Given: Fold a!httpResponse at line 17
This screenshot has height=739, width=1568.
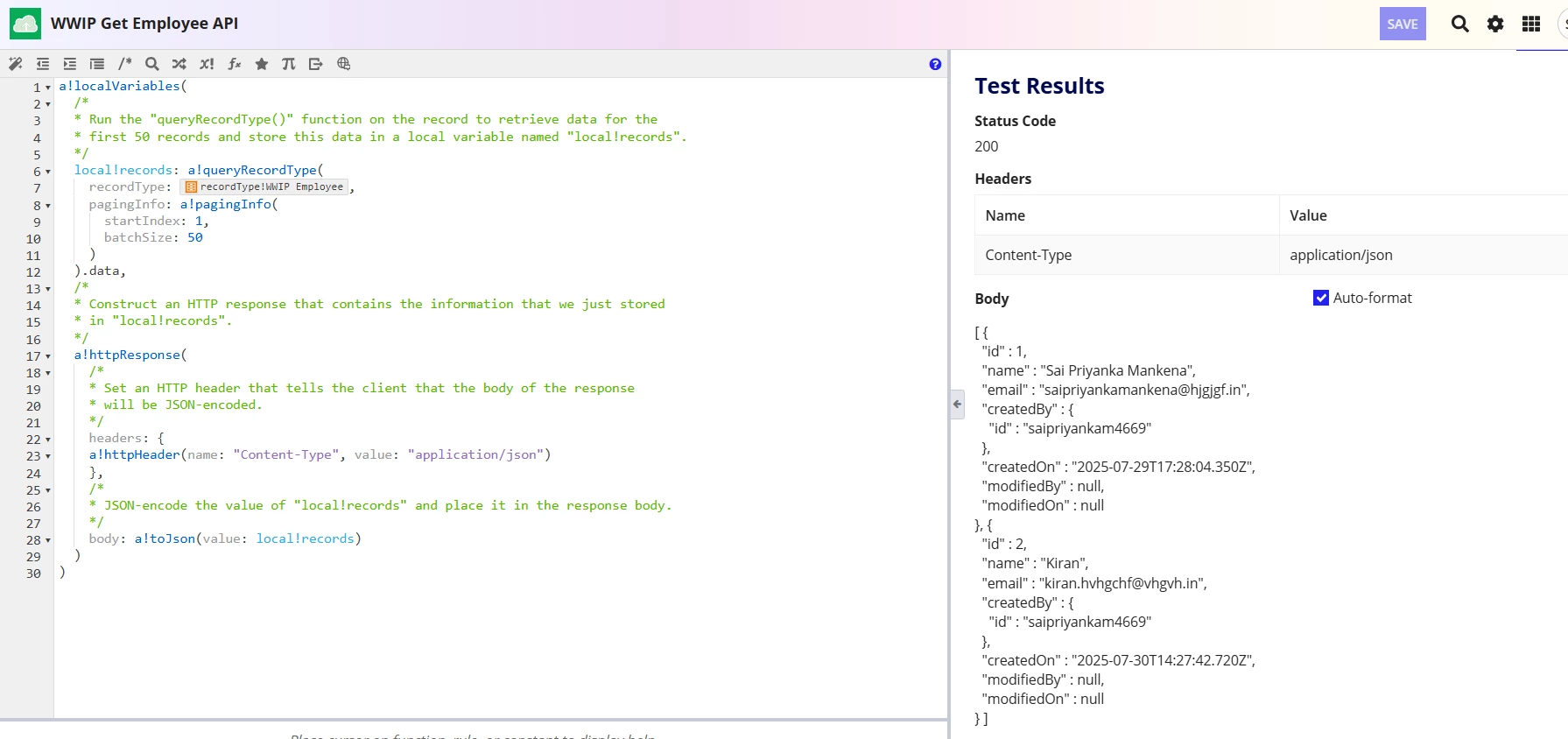Looking at the screenshot, I should (48, 356).
